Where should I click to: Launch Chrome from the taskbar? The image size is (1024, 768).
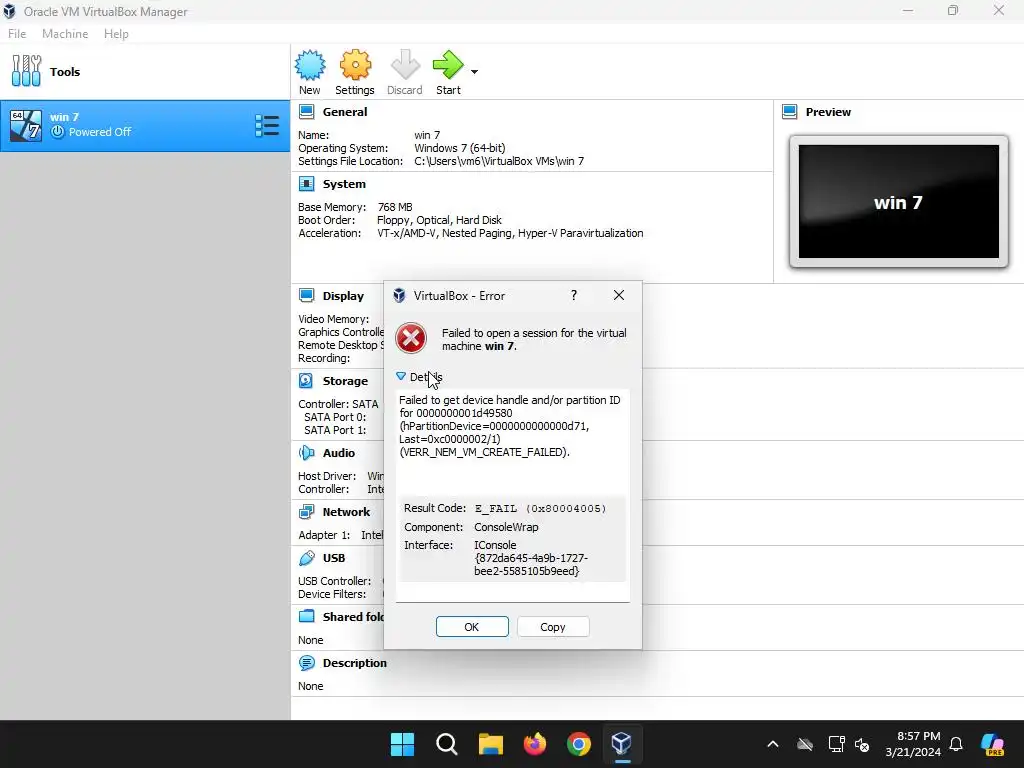point(579,744)
